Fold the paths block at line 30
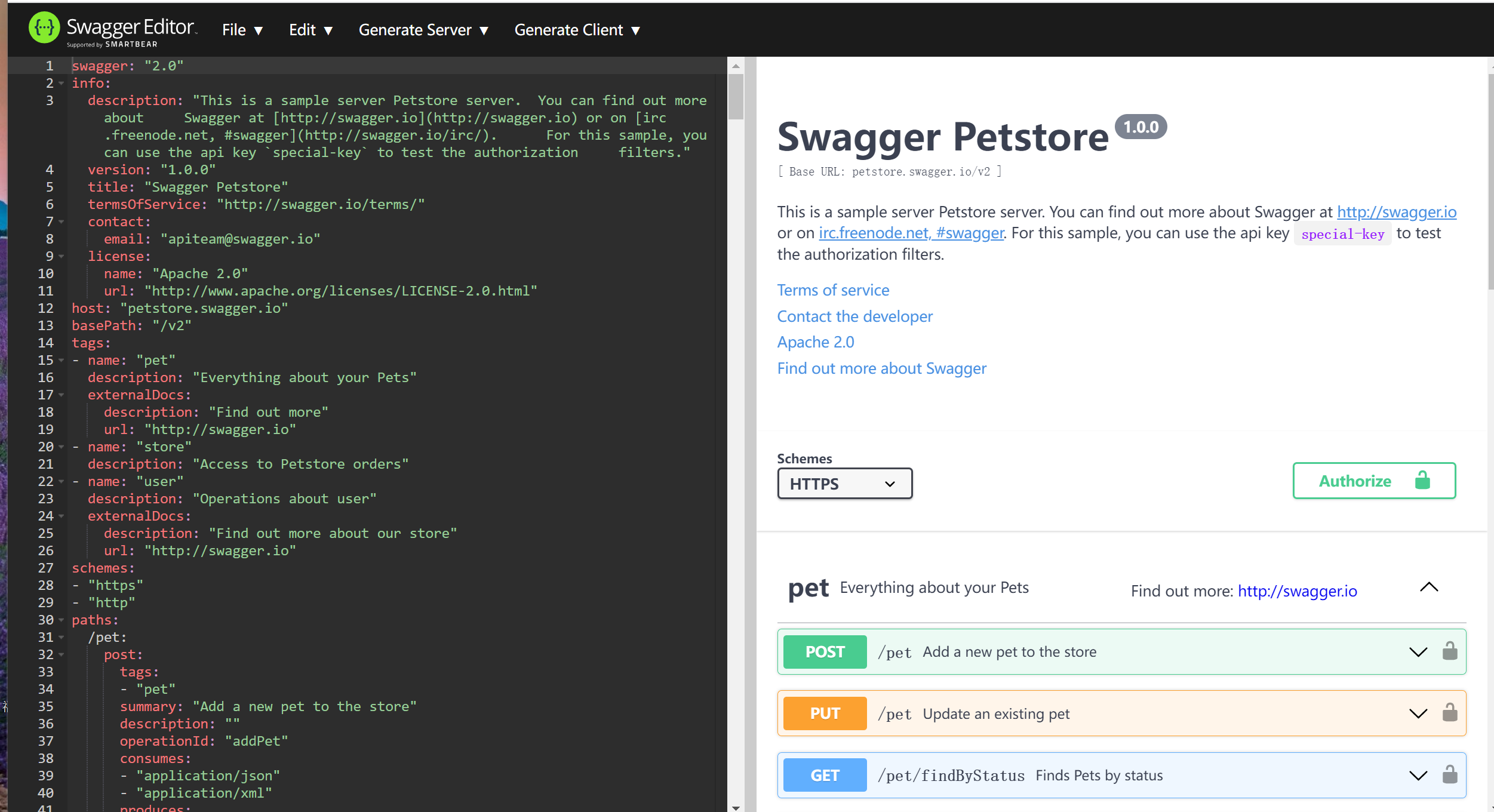This screenshot has height=812, width=1494. (62, 620)
